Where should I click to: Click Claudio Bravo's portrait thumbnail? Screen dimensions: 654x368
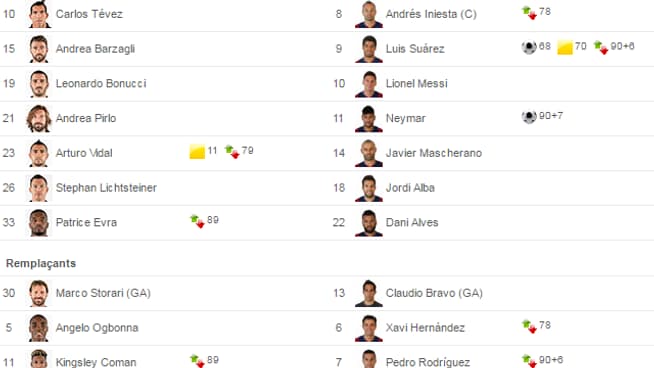coord(369,293)
